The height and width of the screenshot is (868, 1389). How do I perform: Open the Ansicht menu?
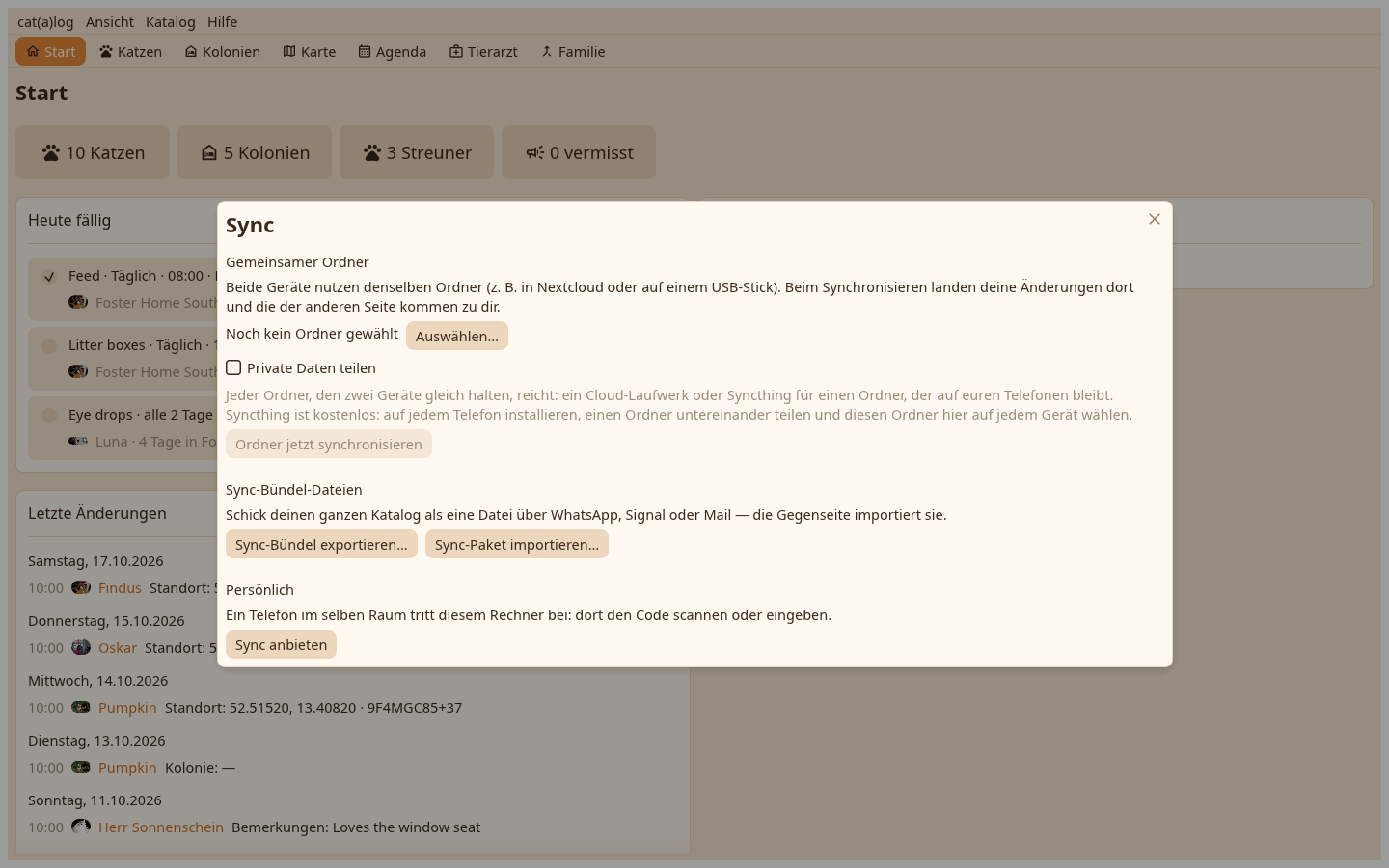[x=110, y=21]
